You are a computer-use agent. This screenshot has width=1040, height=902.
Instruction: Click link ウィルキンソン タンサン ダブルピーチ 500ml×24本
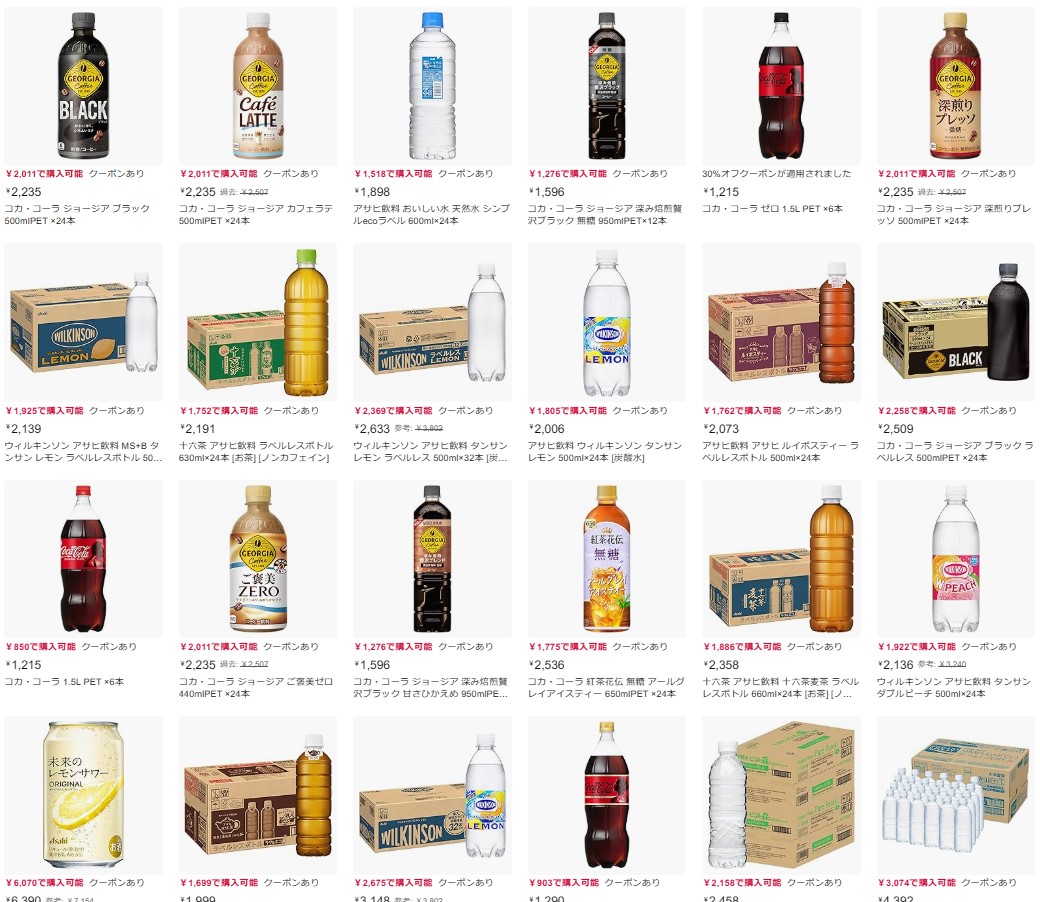point(954,687)
